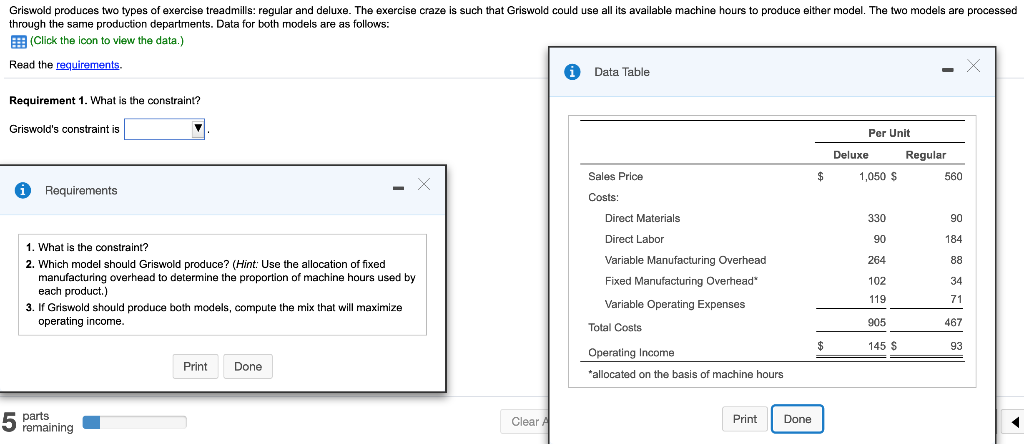This screenshot has height=444, width=1024.
Task: Click Done in the Data Table dialog
Action: coord(797,419)
